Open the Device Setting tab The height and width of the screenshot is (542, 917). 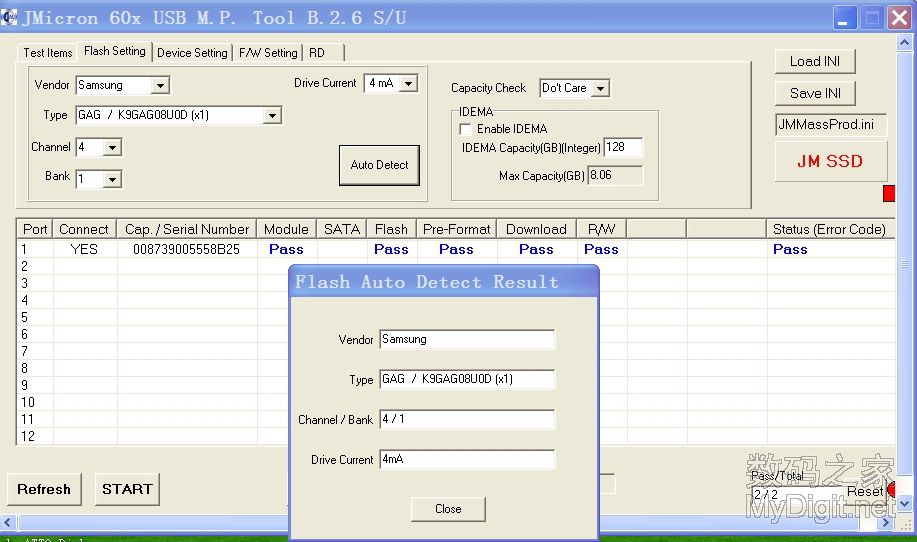pyautogui.click(x=192, y=53)
